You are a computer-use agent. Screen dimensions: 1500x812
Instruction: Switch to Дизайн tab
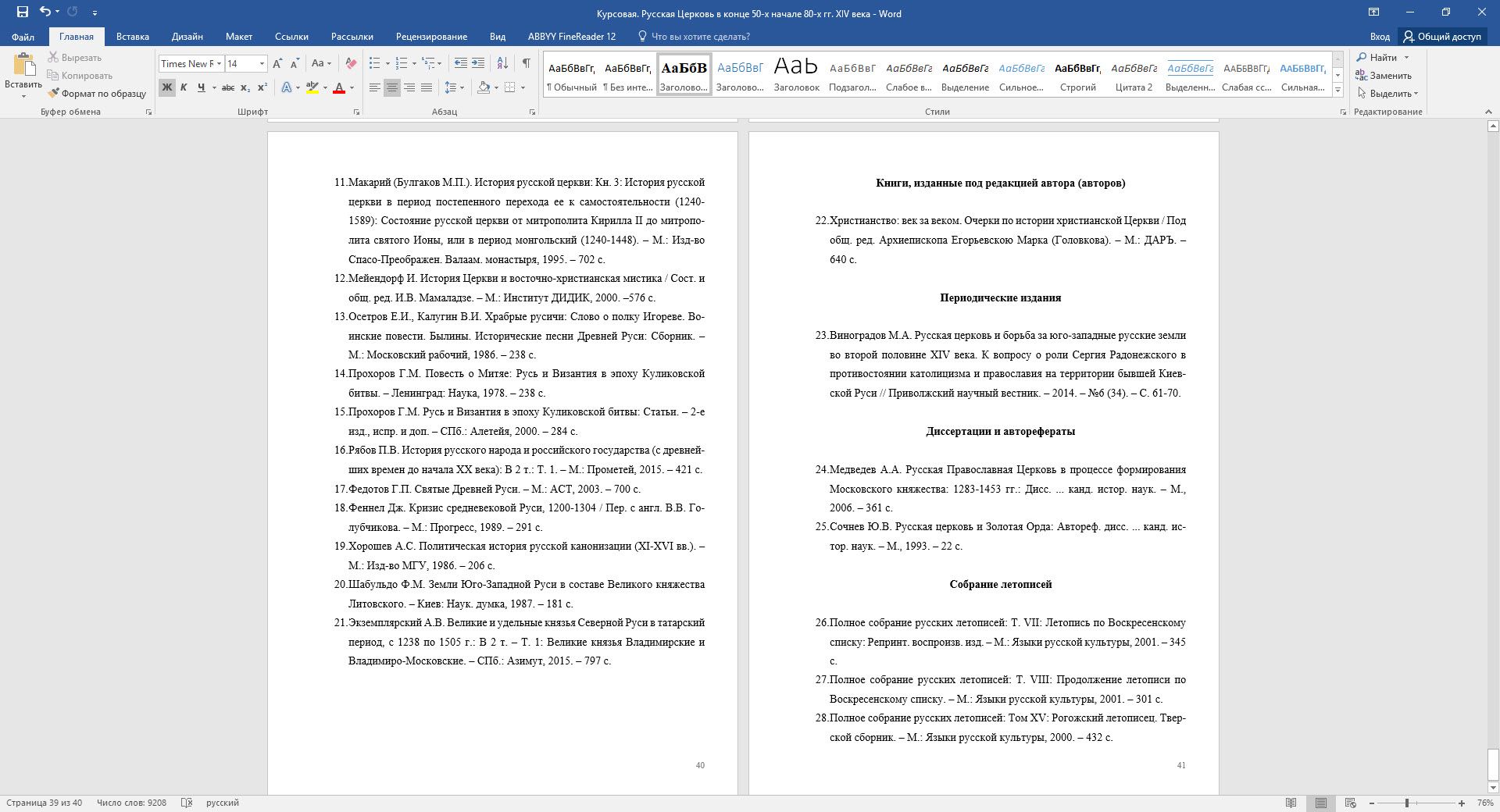[187, 37]
